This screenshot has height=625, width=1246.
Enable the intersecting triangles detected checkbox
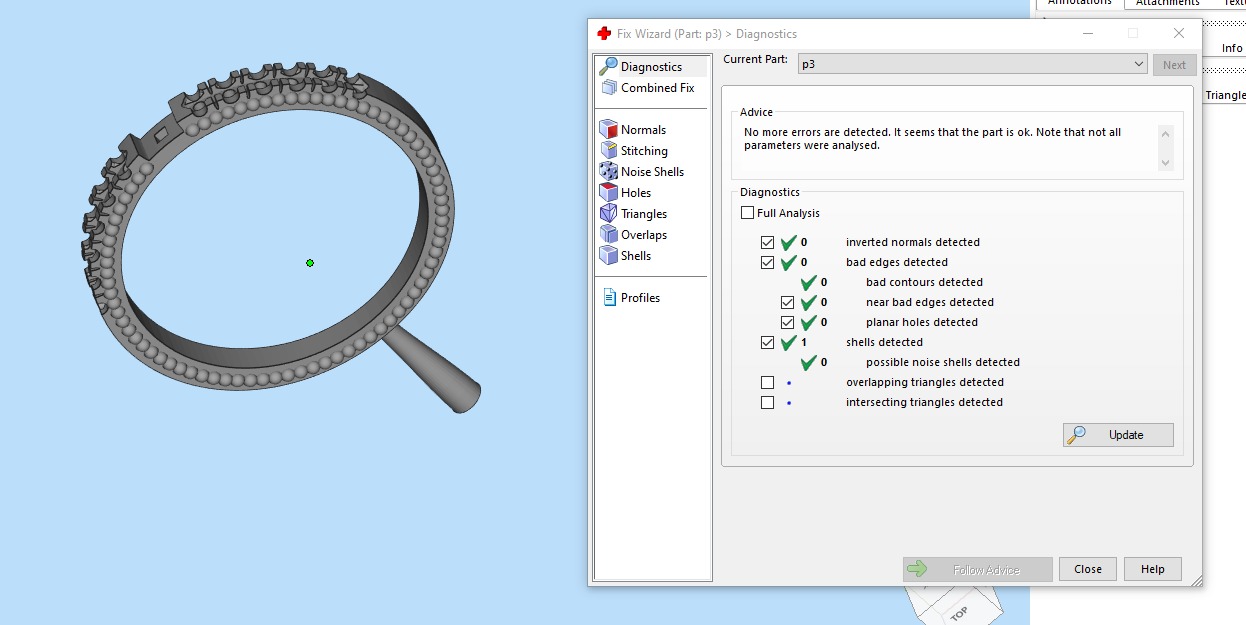tap(767, 402)
